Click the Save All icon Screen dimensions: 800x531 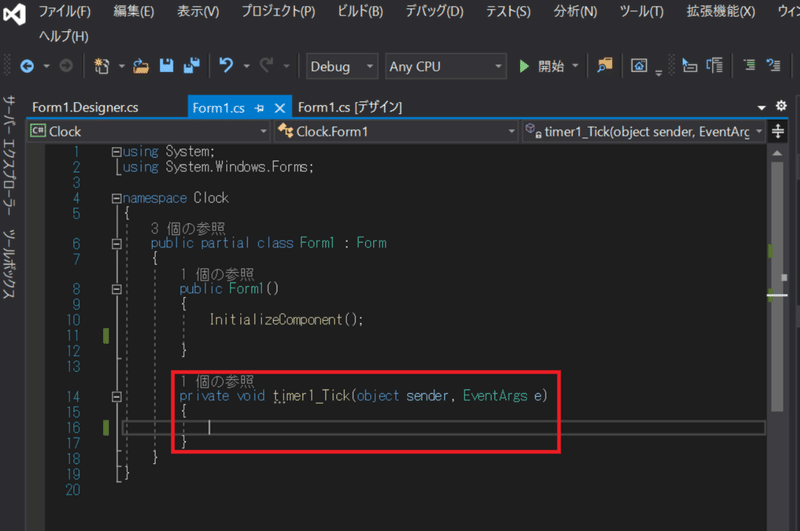[x=192, y=66]
